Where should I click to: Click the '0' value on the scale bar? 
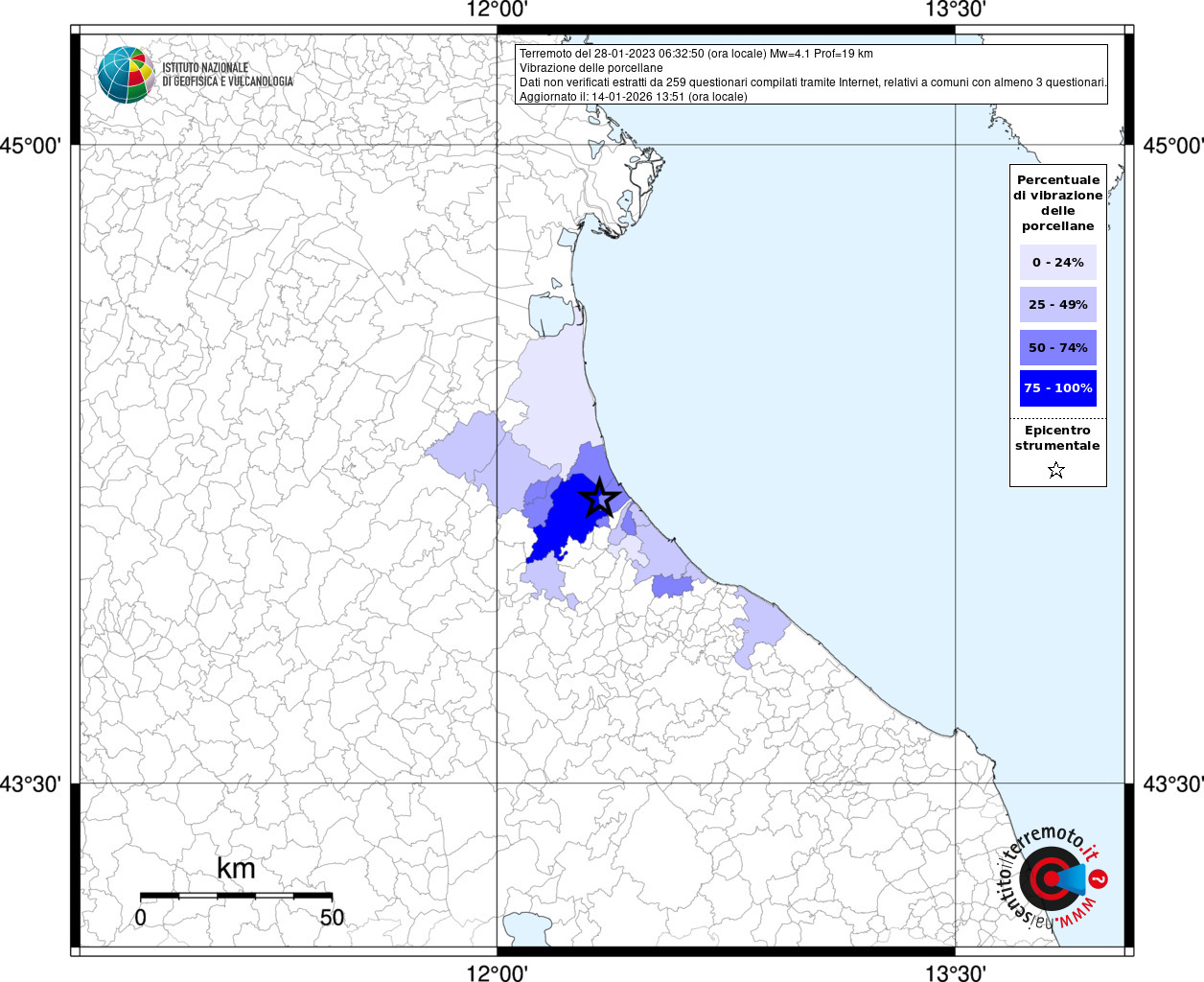141,917
